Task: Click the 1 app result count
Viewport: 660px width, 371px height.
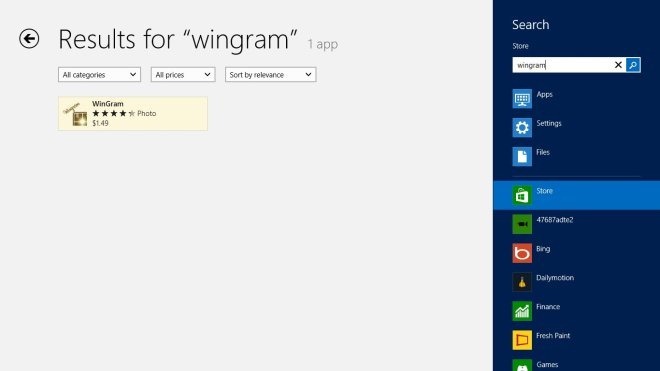Action: 322,44
